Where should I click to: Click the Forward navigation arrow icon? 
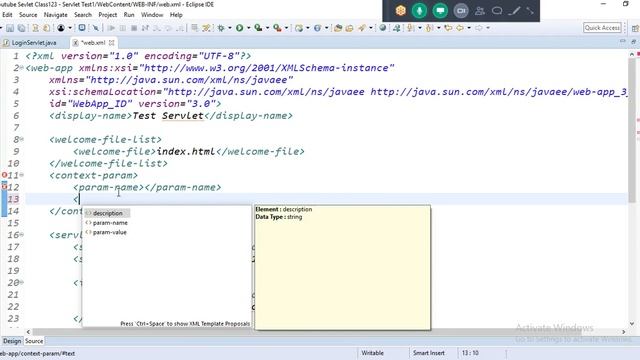coord(479,28)
